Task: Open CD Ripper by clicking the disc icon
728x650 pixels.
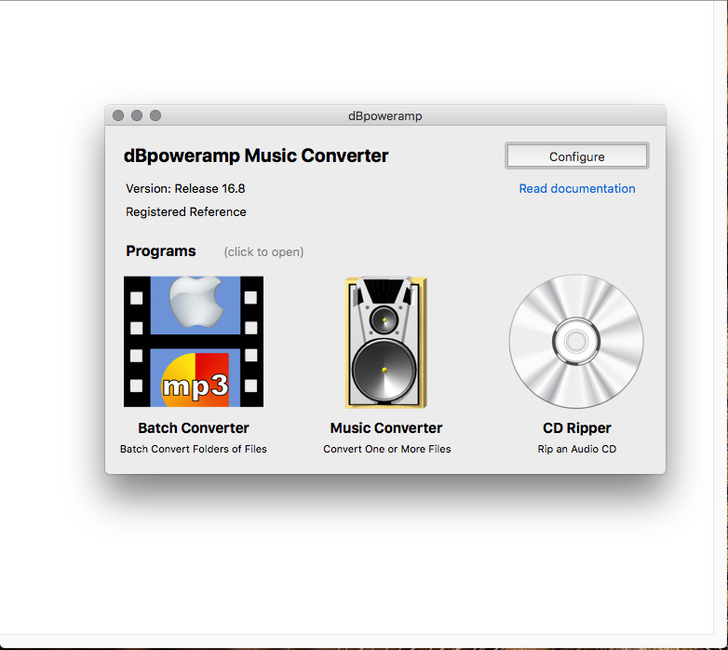Action: (576, 342)
